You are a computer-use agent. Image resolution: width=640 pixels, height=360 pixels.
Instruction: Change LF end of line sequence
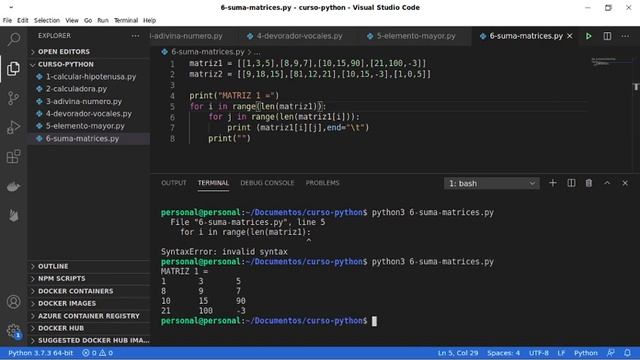coord(561,353)
